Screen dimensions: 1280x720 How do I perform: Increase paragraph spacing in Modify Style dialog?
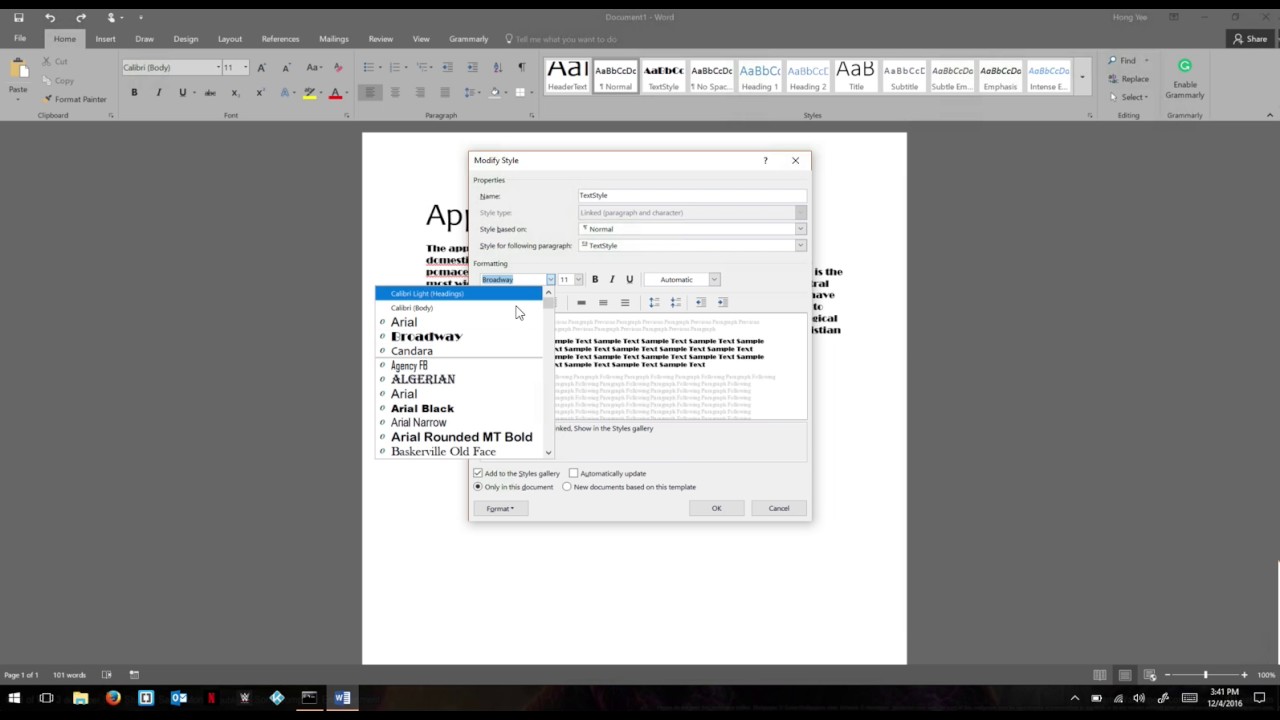[x=654, y=302]
